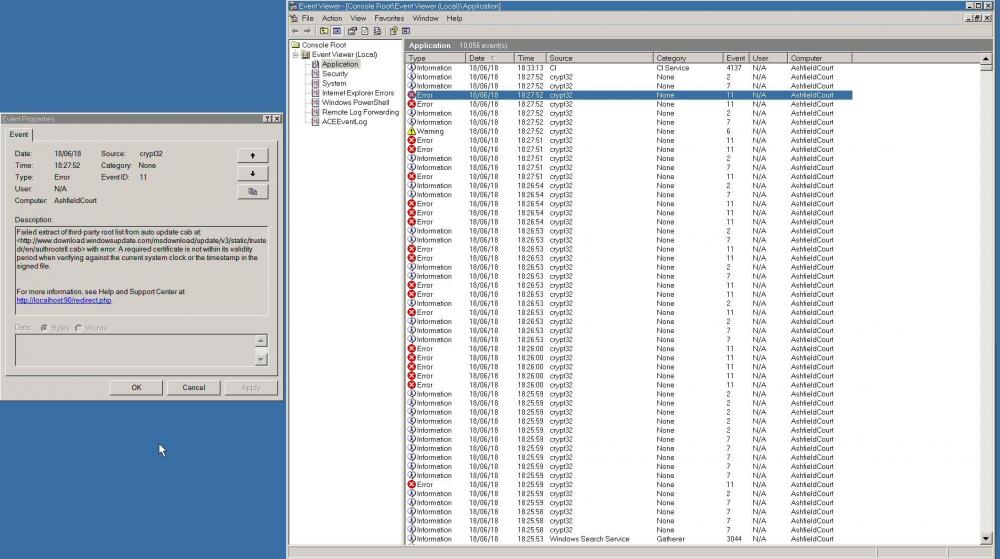
Task: Click the Up One Level toolbar icon
Action: (324, 31)
